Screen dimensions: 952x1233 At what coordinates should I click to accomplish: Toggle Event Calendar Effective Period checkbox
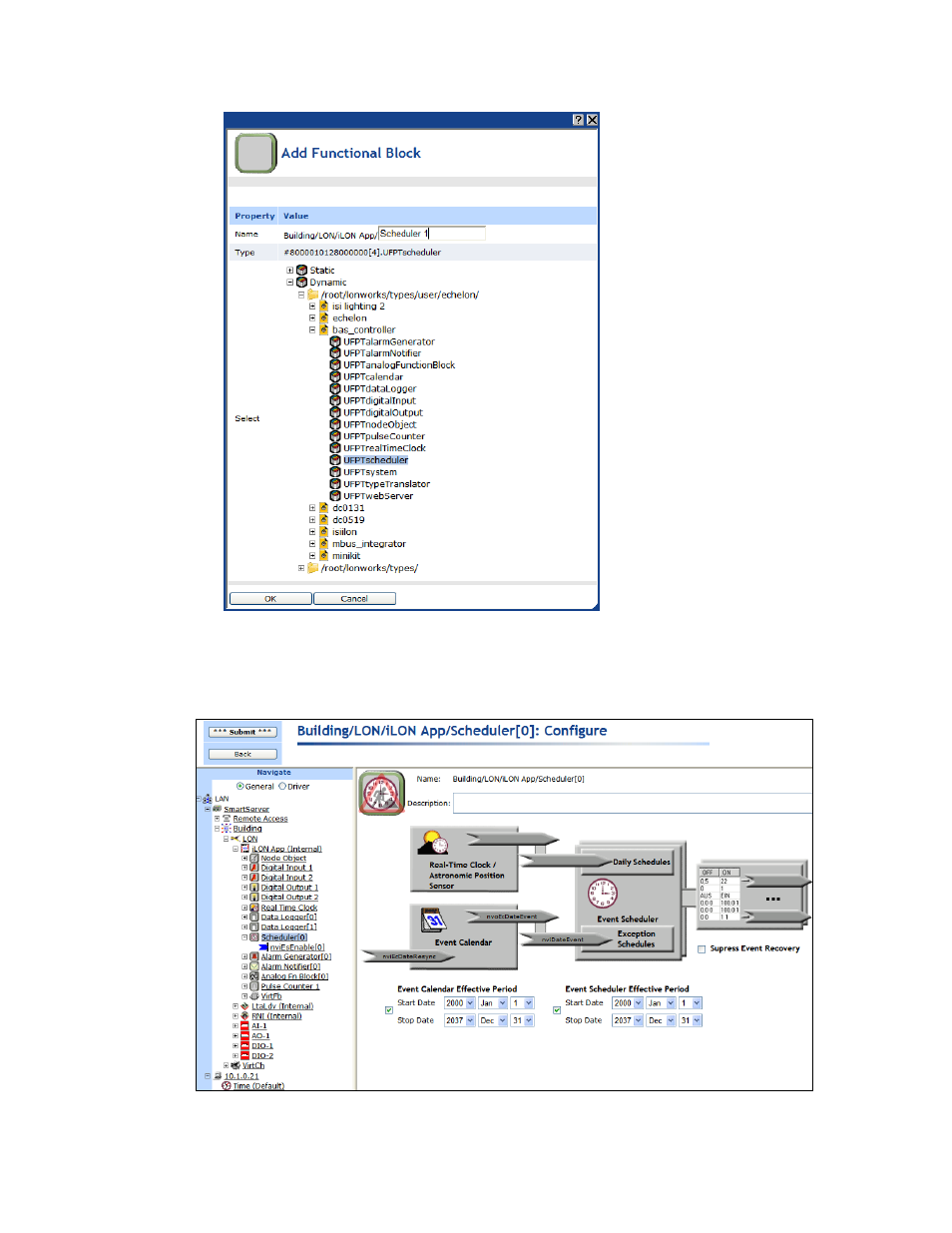coord(389,1010)
